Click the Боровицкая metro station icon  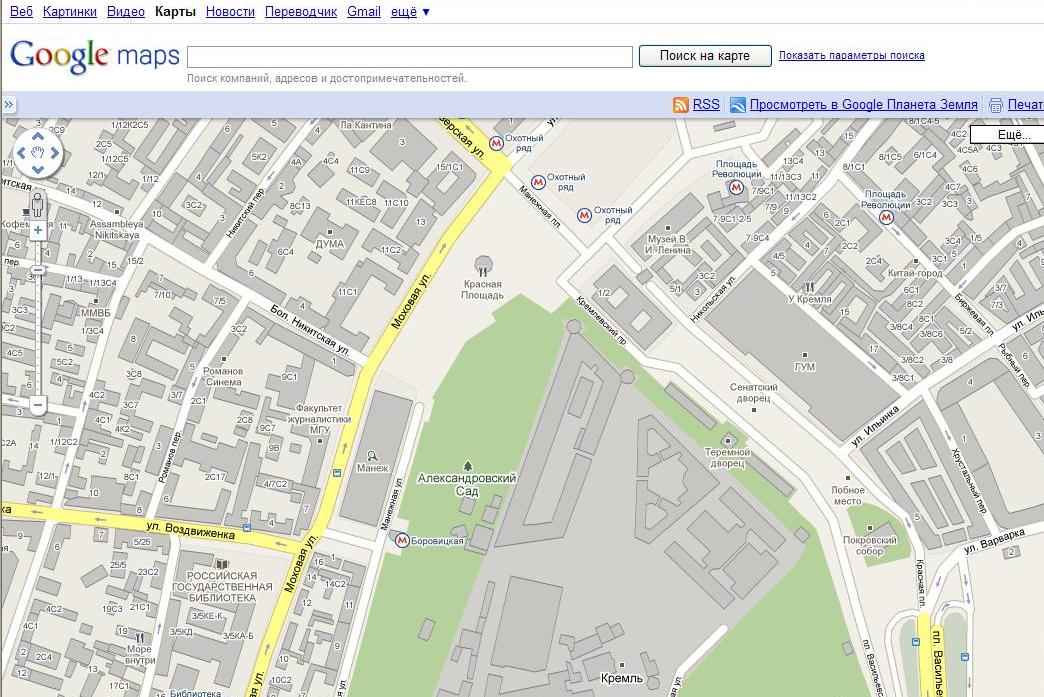click(401, 540)
